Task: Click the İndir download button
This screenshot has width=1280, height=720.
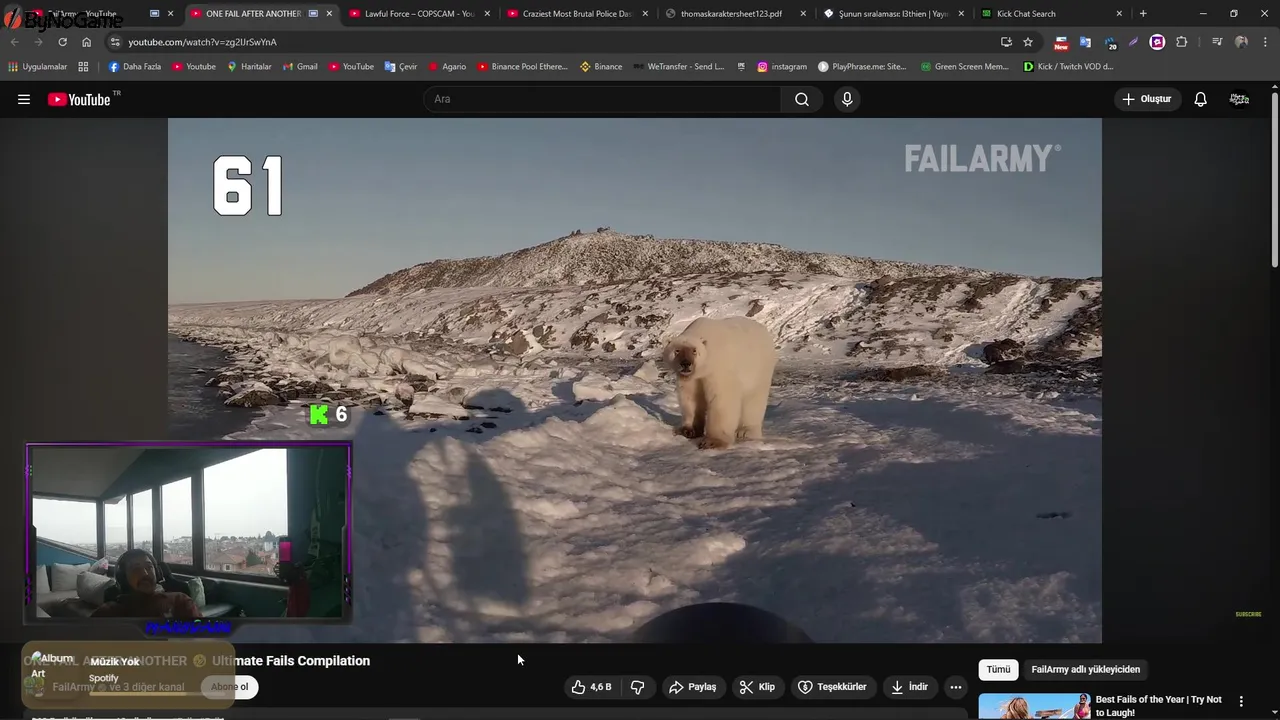Action: tap(909, 687)
